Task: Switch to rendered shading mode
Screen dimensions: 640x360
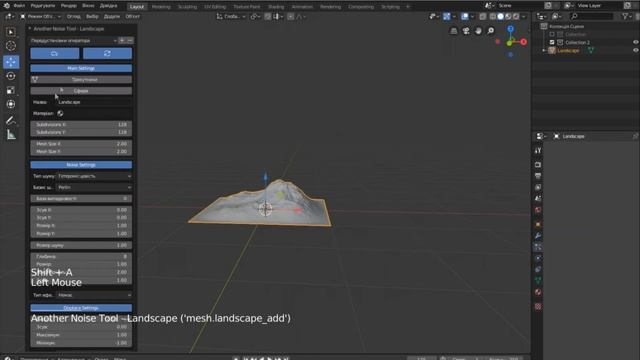Action: (x=516, y=16)
